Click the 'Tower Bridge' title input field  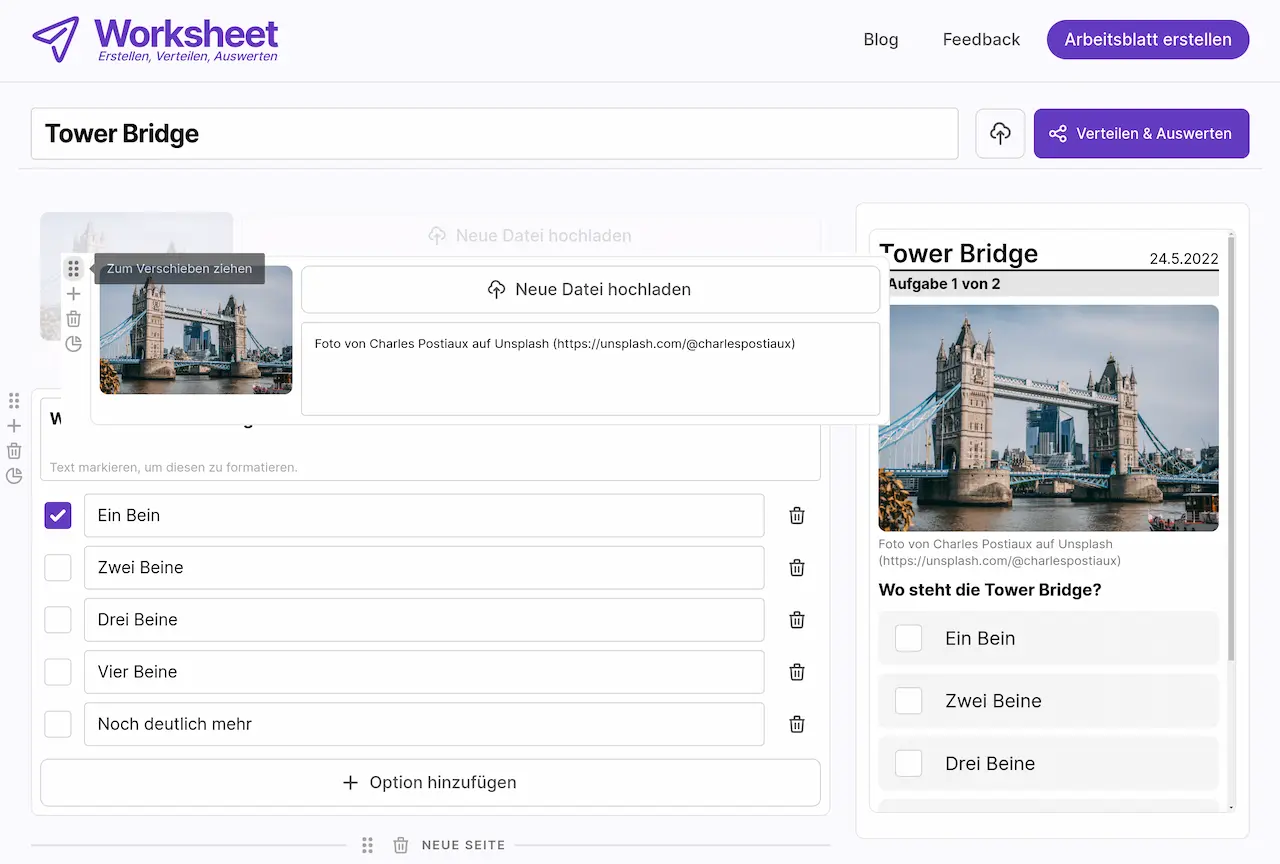(x=494, y=134)
